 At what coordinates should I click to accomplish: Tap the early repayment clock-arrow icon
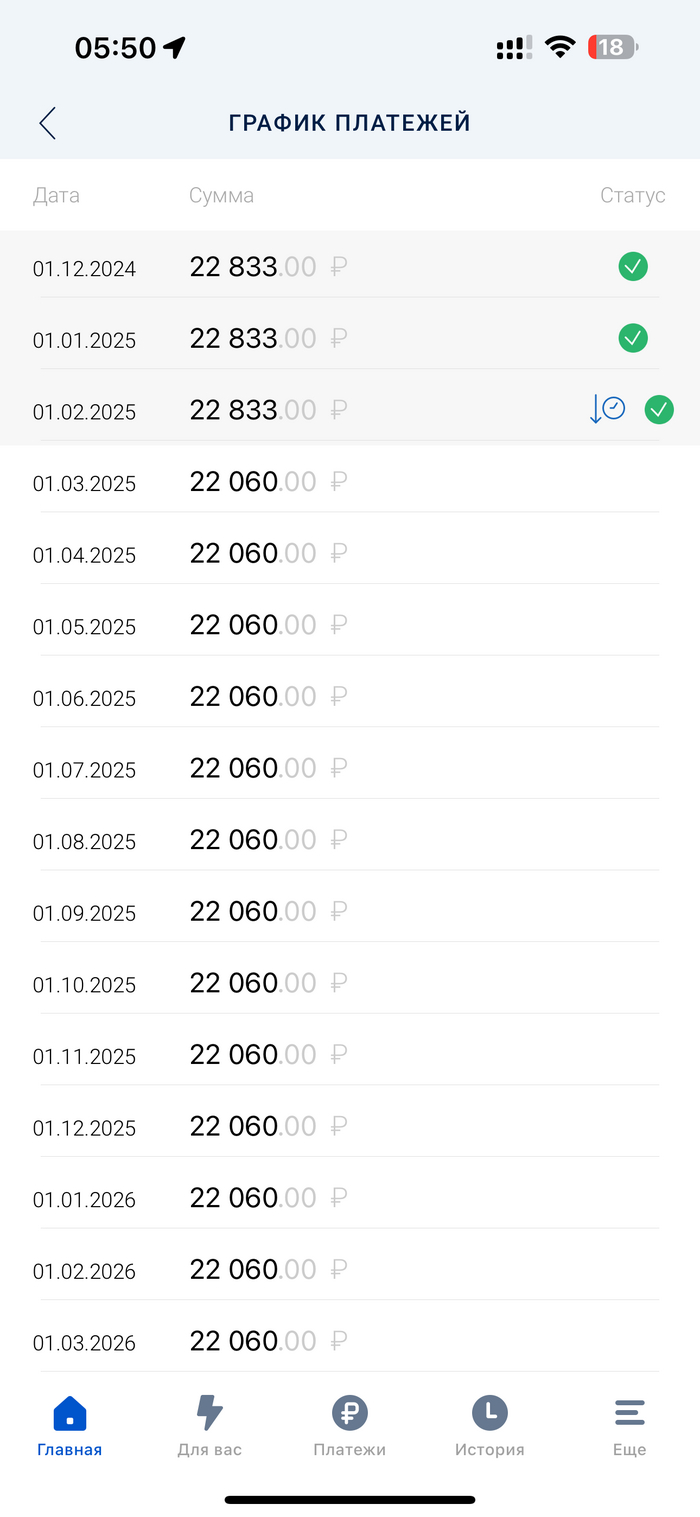(x=607, y=409)
